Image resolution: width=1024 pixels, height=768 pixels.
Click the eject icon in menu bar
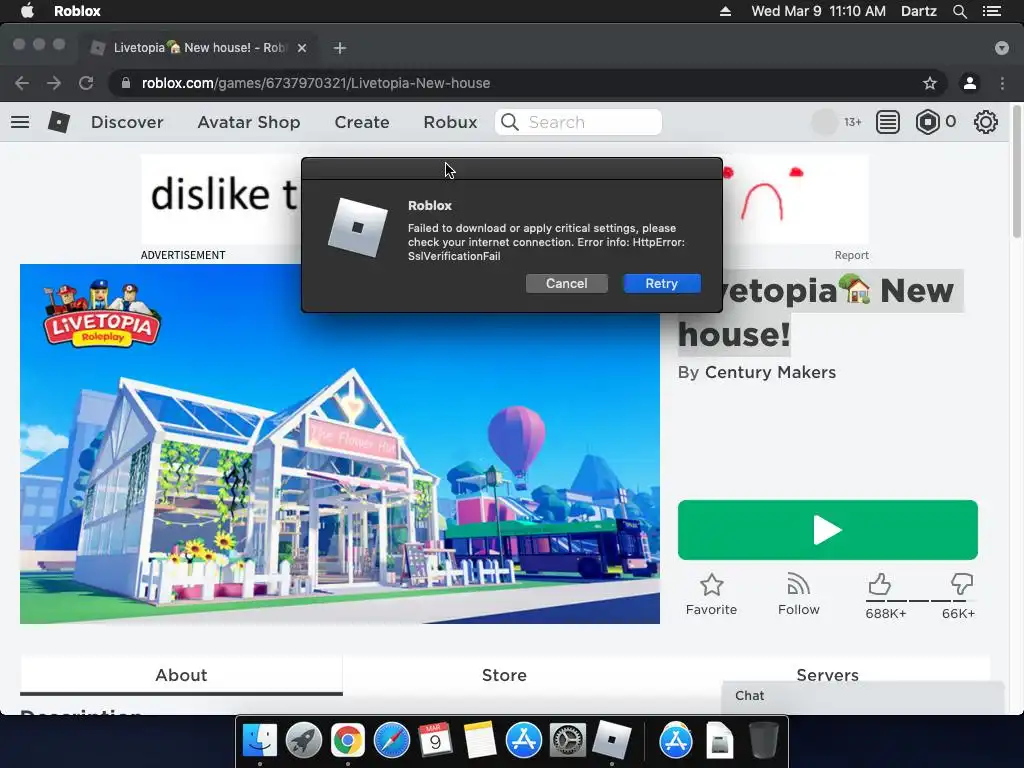point(725,11)
